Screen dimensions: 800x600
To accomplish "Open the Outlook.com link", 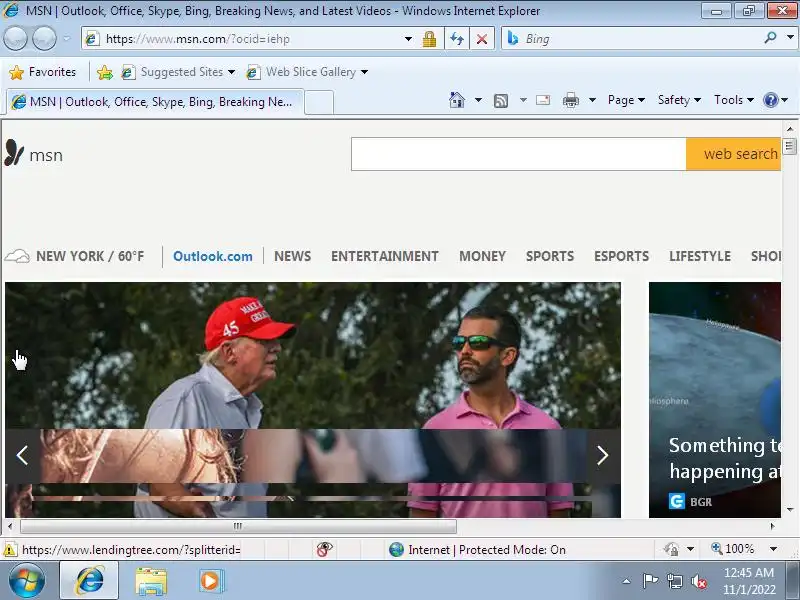I will (213, 256).
